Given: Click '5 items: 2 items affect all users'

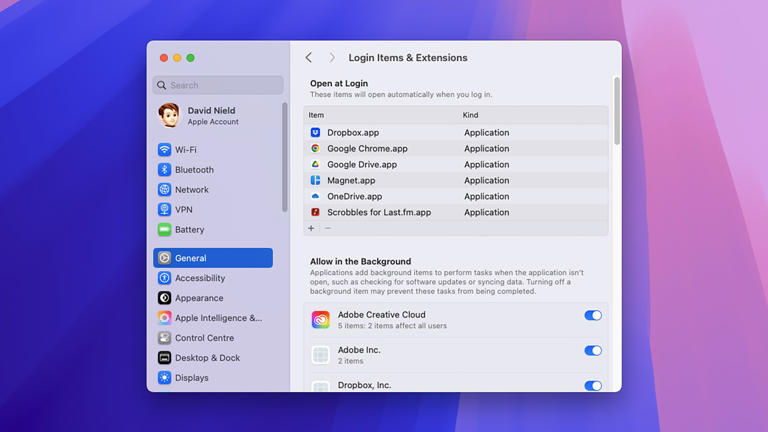Looking at the screenshot, I should (392, 326).
